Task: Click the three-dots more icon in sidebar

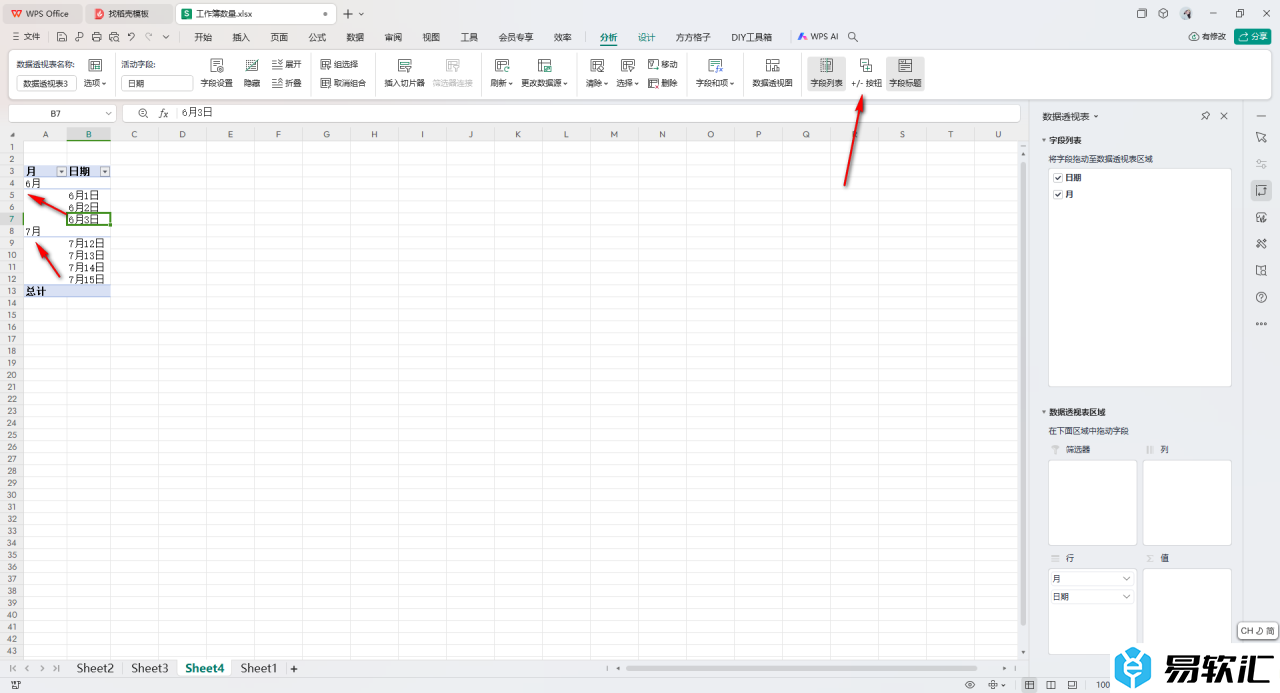Action: [x=1261, y=324]
